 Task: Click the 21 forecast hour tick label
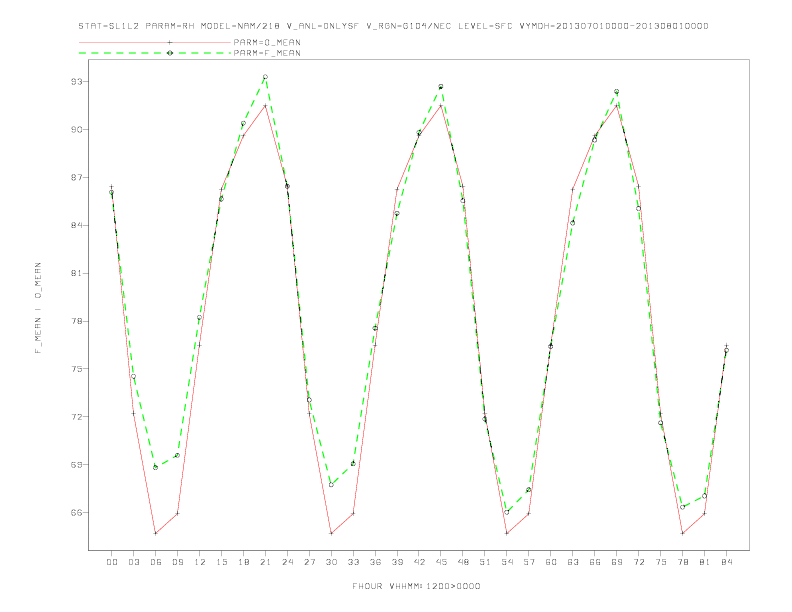265,562
